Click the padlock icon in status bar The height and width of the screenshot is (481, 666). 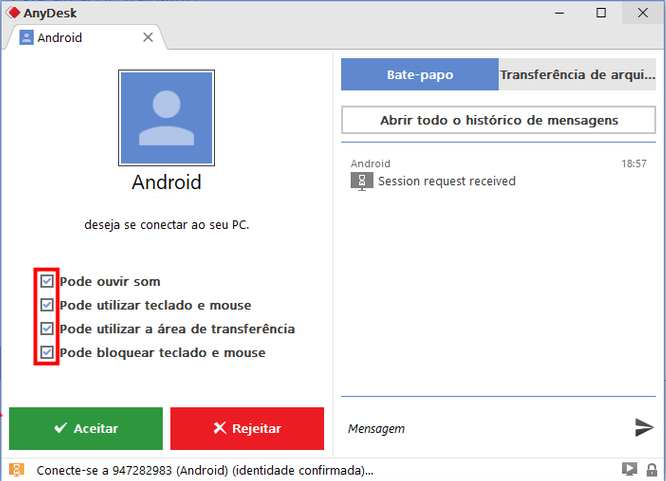[652, 470]
